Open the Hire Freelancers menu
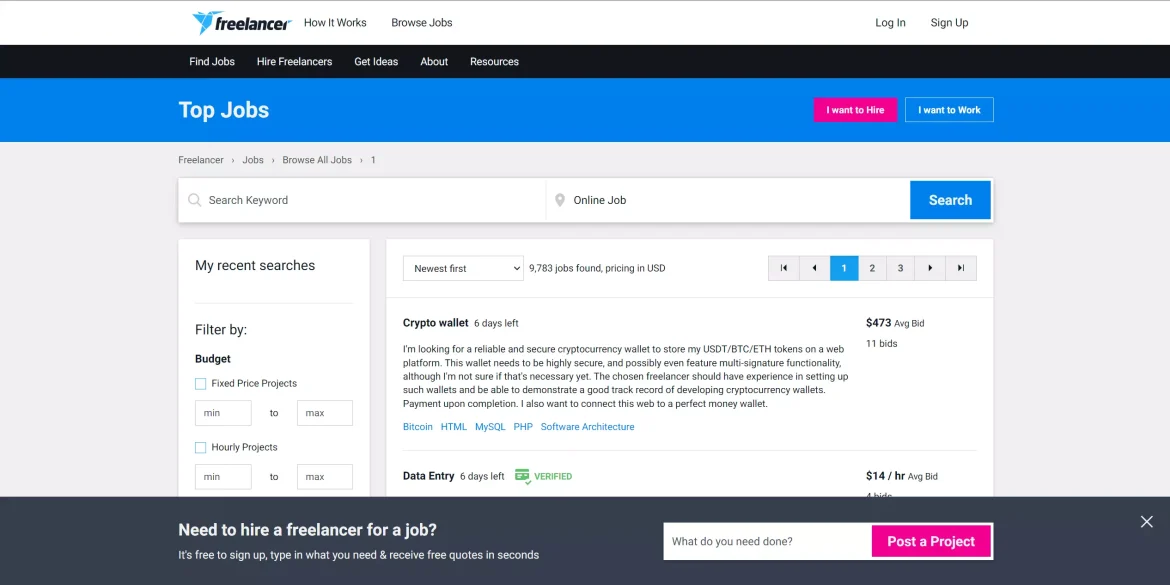Image resolution: width=1170 pixels, height=585 pixels. tap(295, 61)
